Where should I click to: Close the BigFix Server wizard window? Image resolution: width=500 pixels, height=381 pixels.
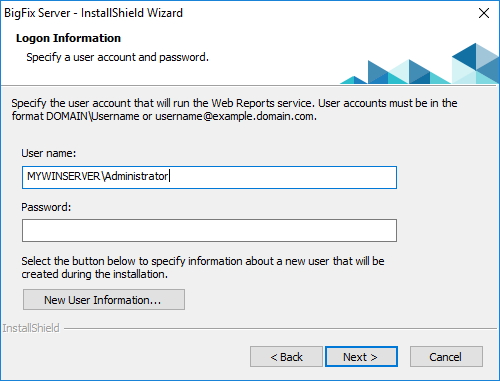(x=484, y=13)
